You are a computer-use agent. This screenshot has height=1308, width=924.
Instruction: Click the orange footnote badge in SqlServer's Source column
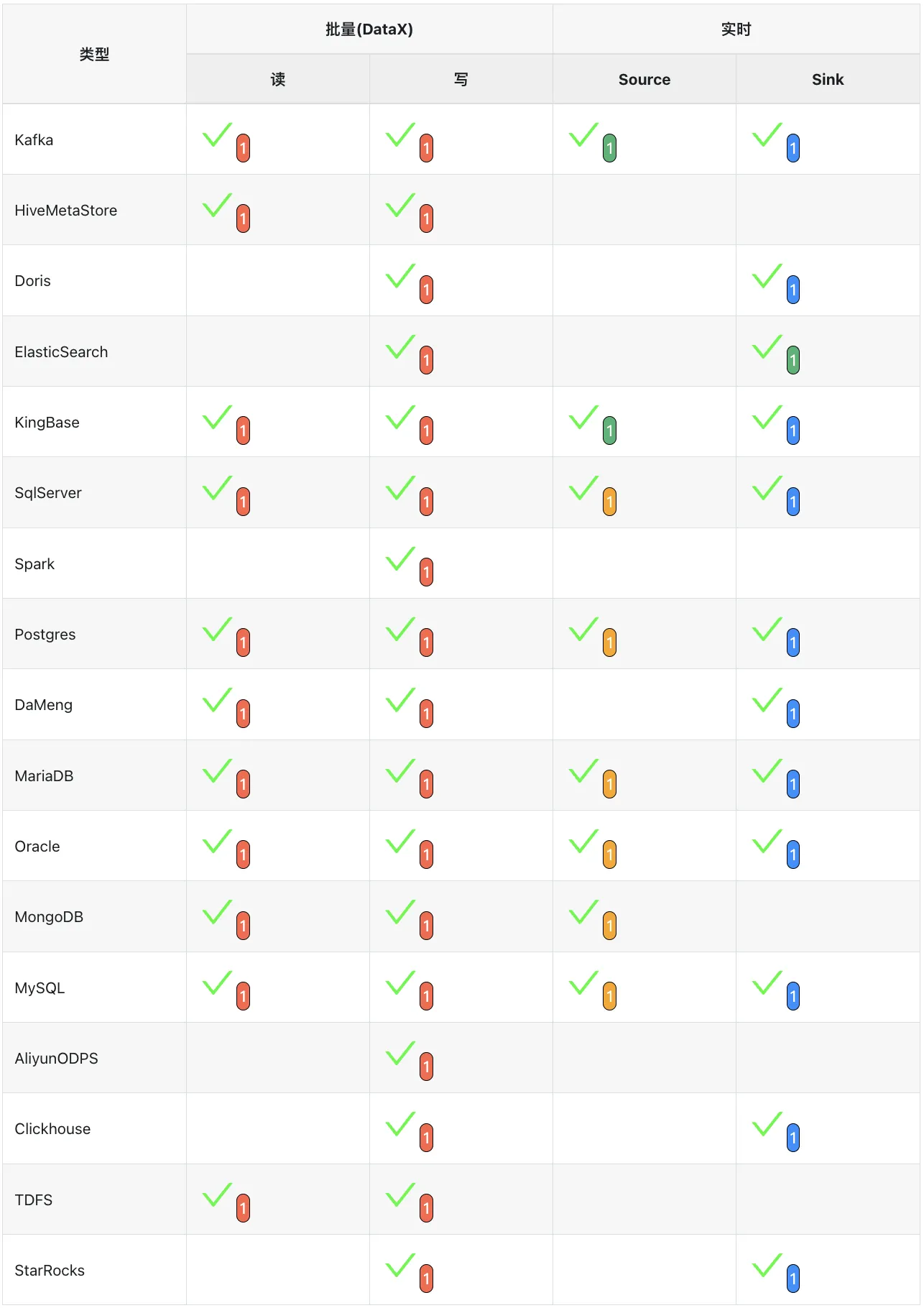point(609,502)
